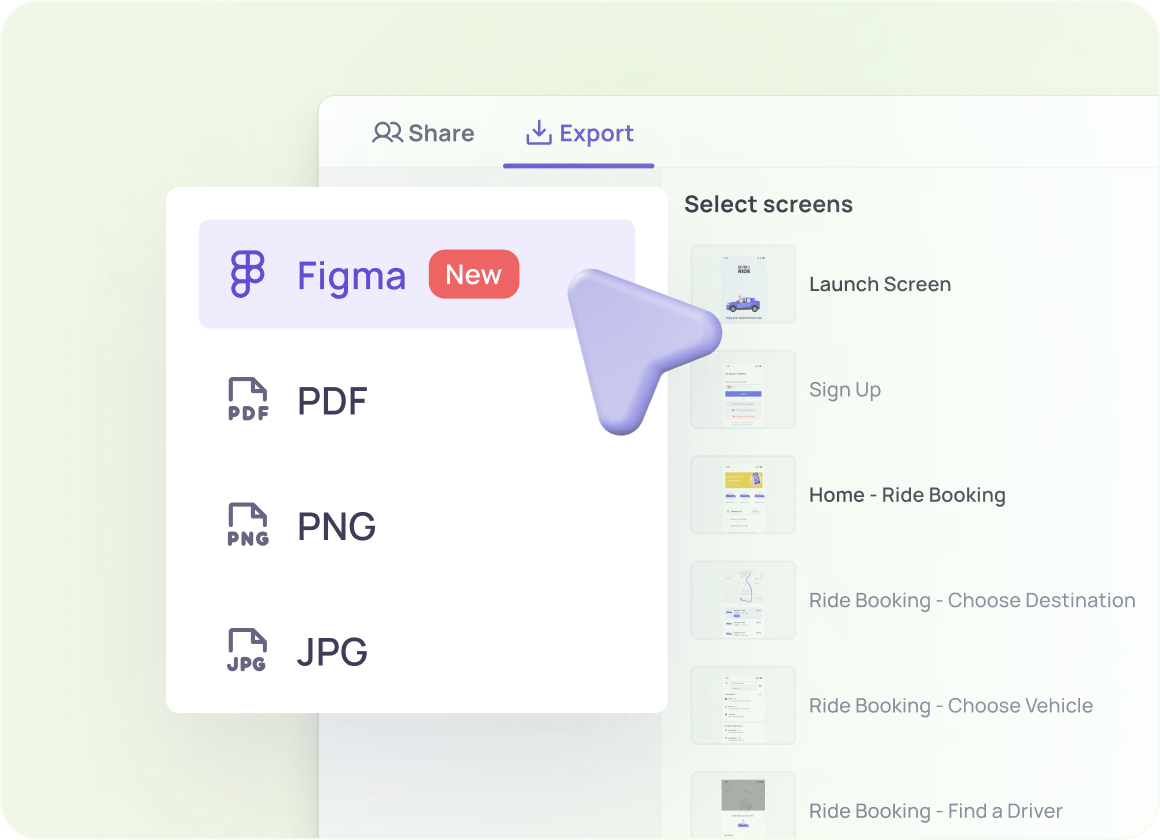Click Ride Booking - Choose Destination
1160x840 pixels.
pos(971,600)
